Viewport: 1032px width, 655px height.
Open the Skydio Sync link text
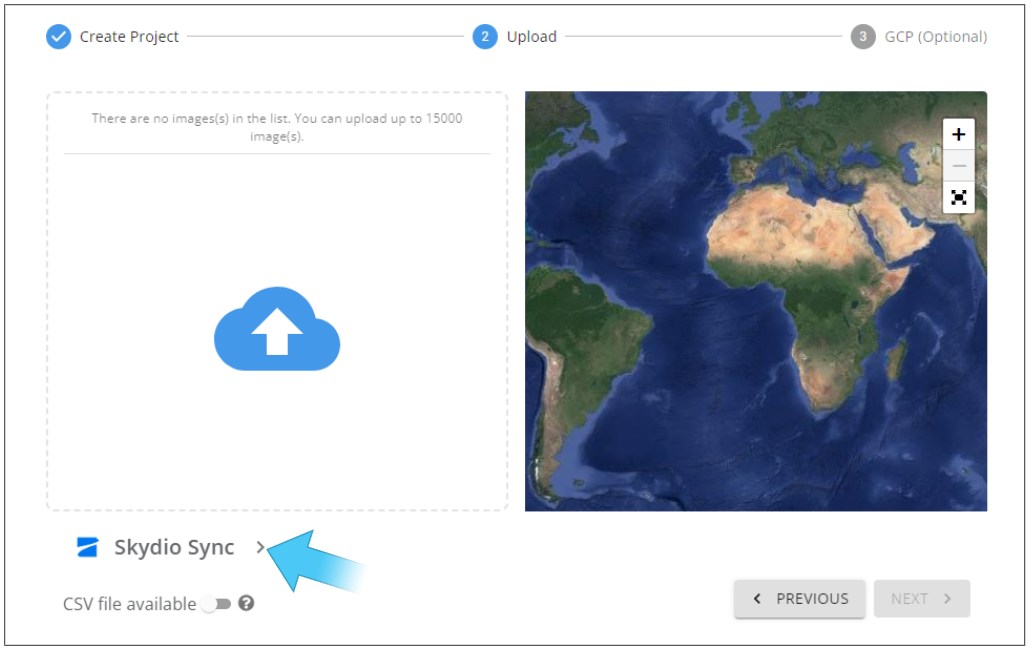click(x=174, y=548)
